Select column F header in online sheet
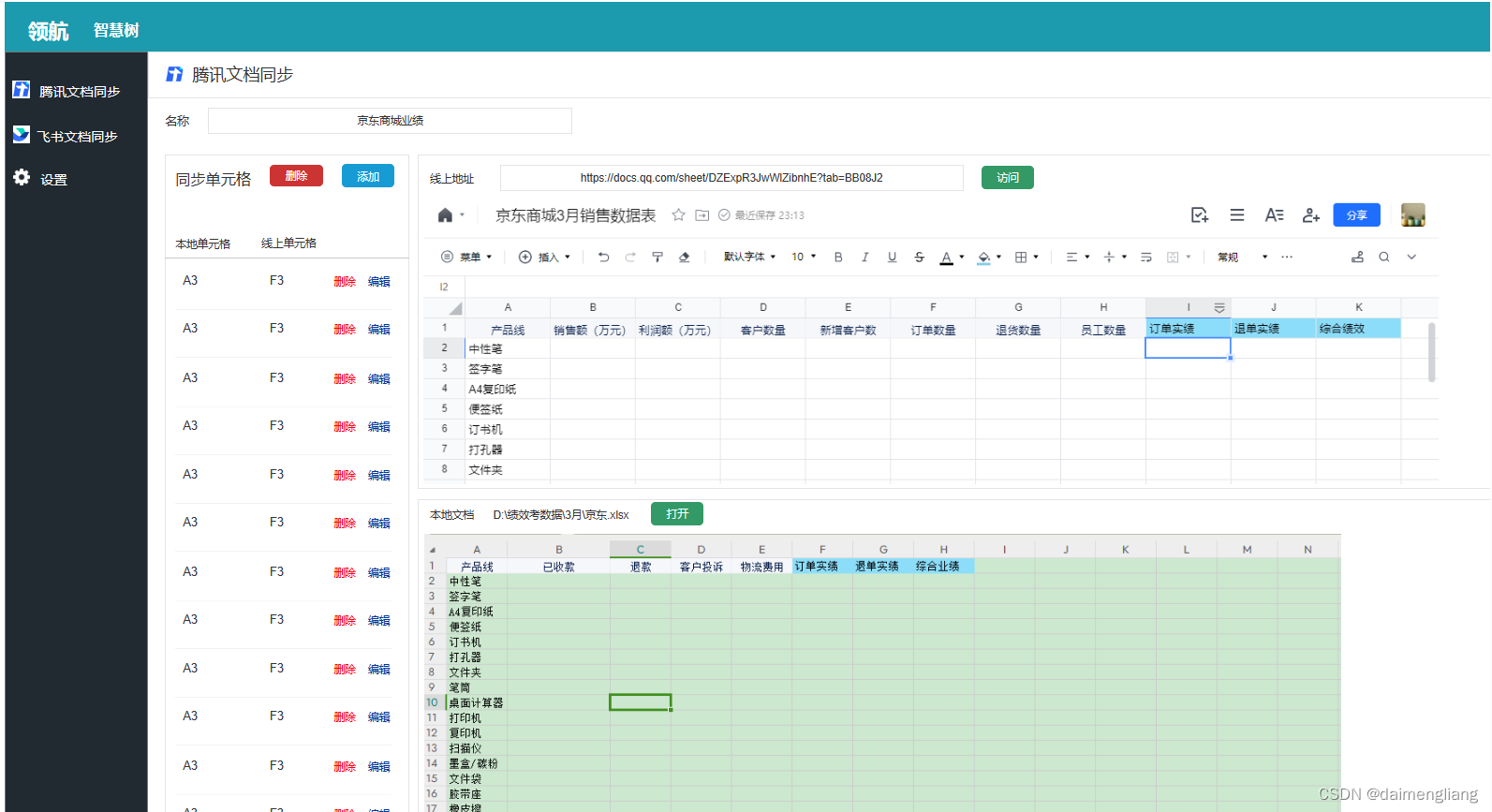This screenshot has width=1492, height=812. [933, 307]
